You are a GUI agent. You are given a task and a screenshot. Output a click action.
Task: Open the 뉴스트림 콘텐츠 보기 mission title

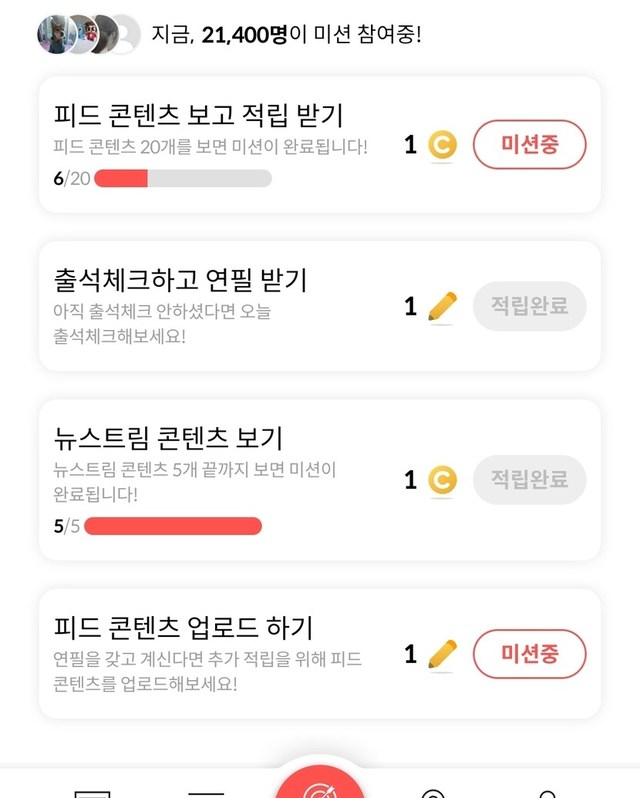point(168,438)
